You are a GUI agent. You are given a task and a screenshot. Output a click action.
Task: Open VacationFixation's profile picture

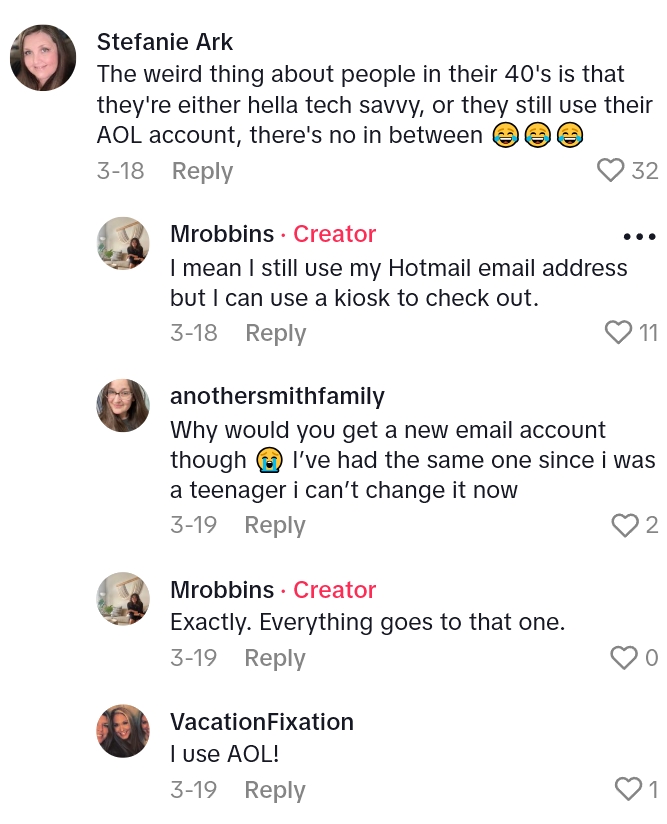123,731
